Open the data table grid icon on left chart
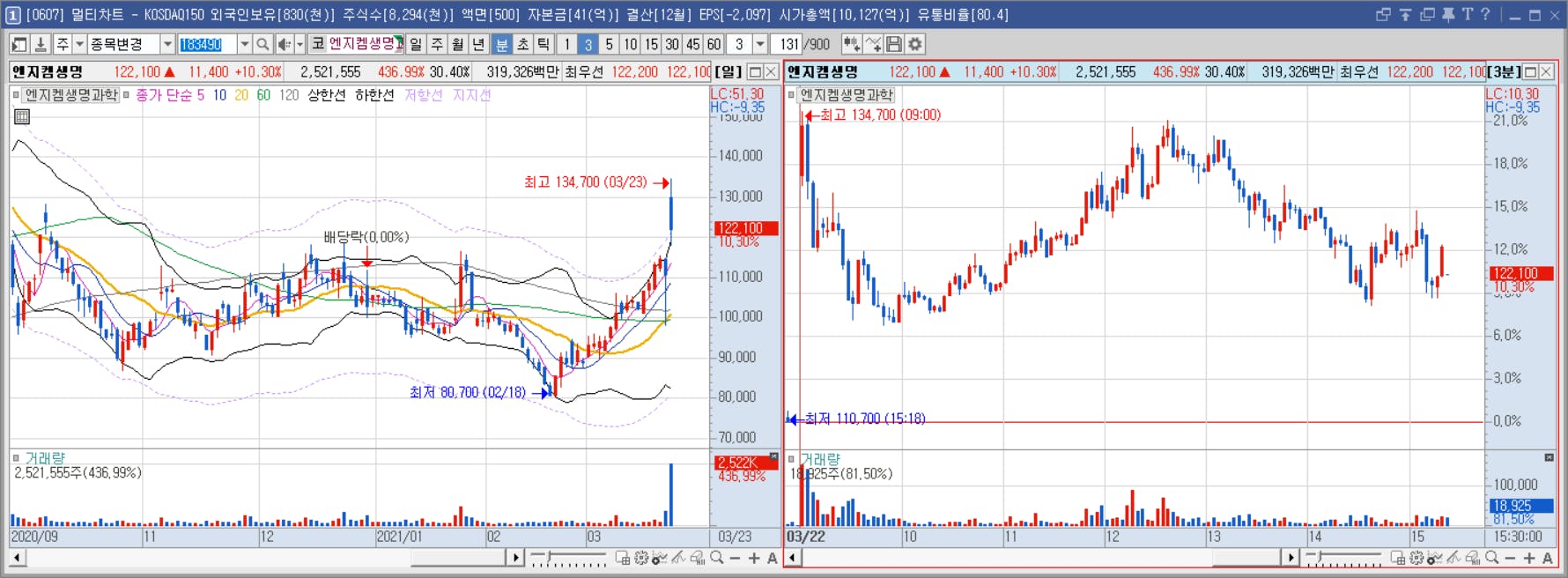This screenshot has width=1568, height=578. (22, 116)
